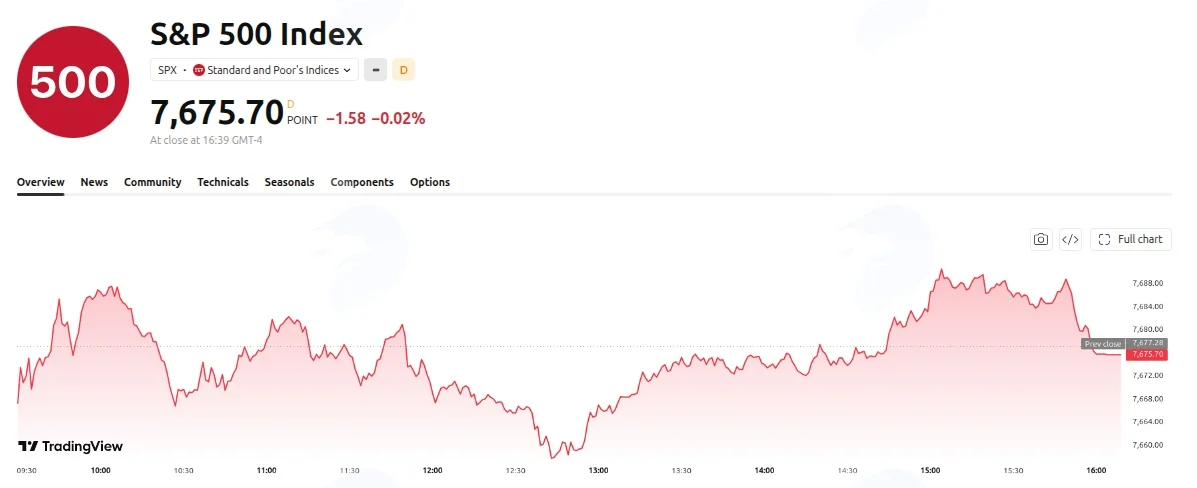This screenshot has height=488, width=1197.
Task: Click the TradingView logo on chart
Action: point(70,447)
